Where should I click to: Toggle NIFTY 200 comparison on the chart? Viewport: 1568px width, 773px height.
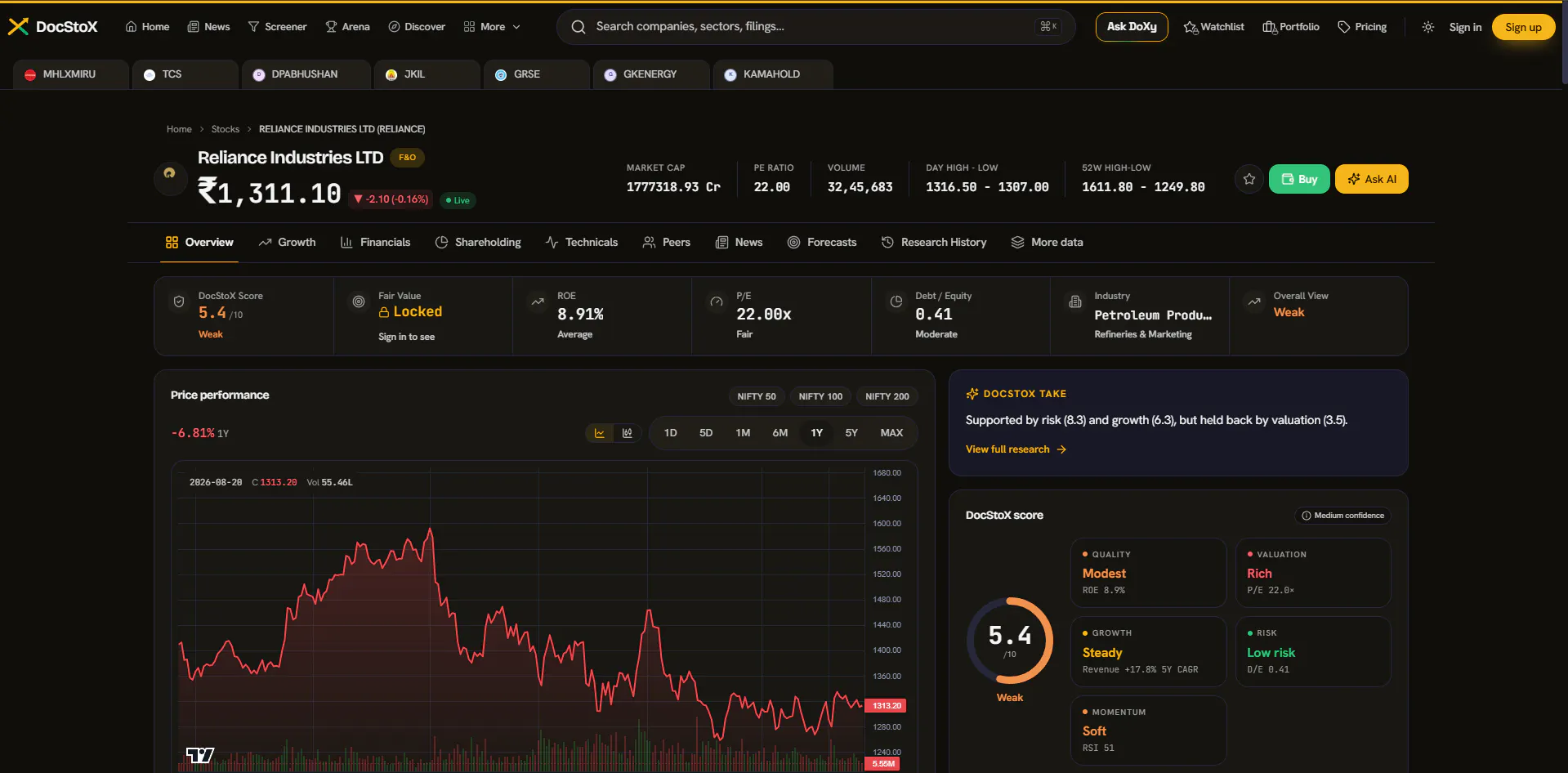[887, 396]
